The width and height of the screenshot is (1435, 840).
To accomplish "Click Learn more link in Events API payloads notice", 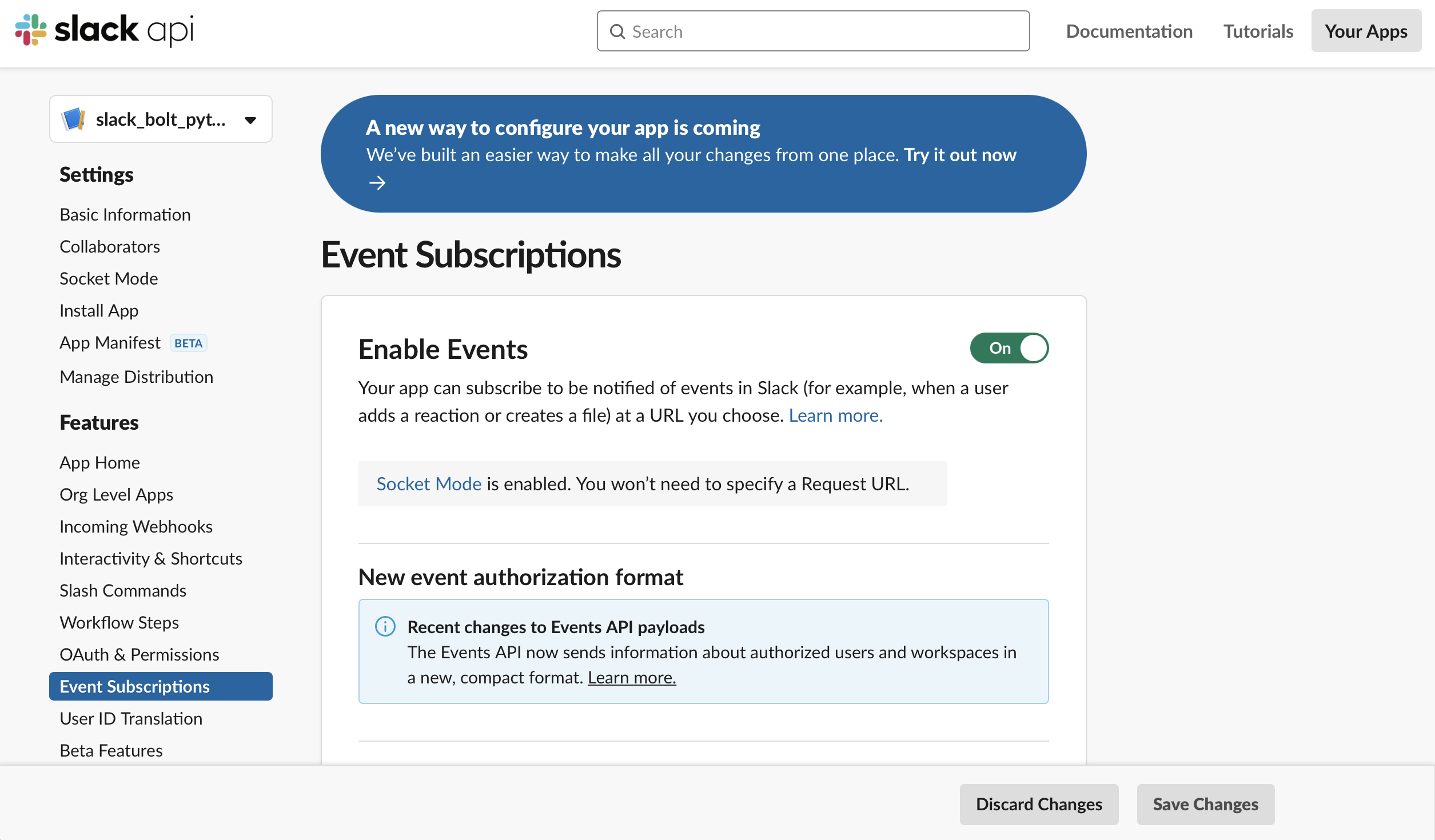I will coord(632,677).
